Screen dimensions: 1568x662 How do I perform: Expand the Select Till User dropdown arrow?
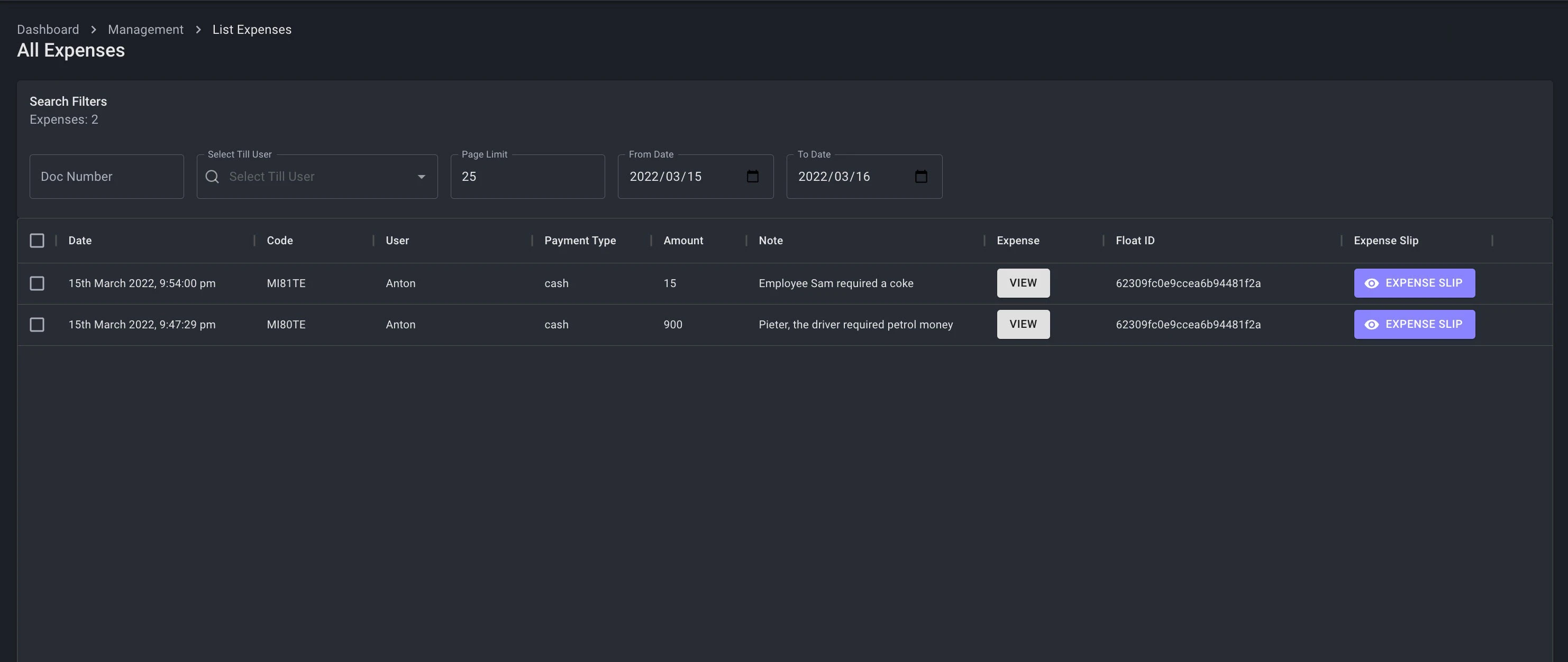(421, 177)
